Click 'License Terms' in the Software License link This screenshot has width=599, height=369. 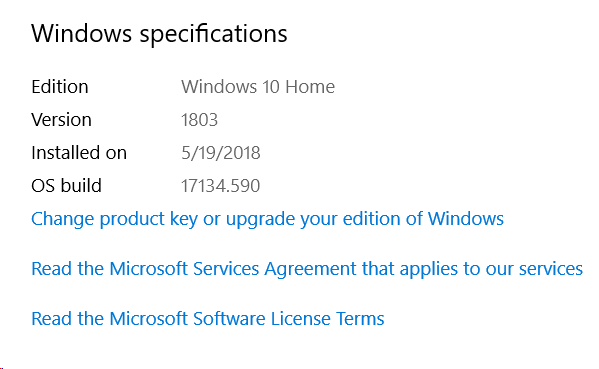point(327,319)
